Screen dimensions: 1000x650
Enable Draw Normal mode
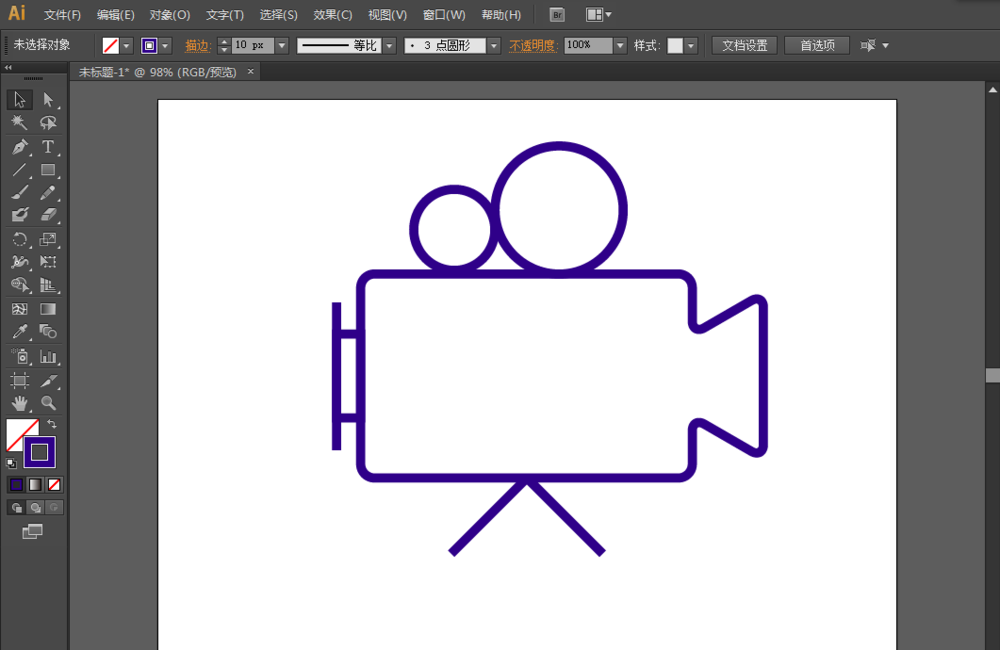tap(17, 508)
